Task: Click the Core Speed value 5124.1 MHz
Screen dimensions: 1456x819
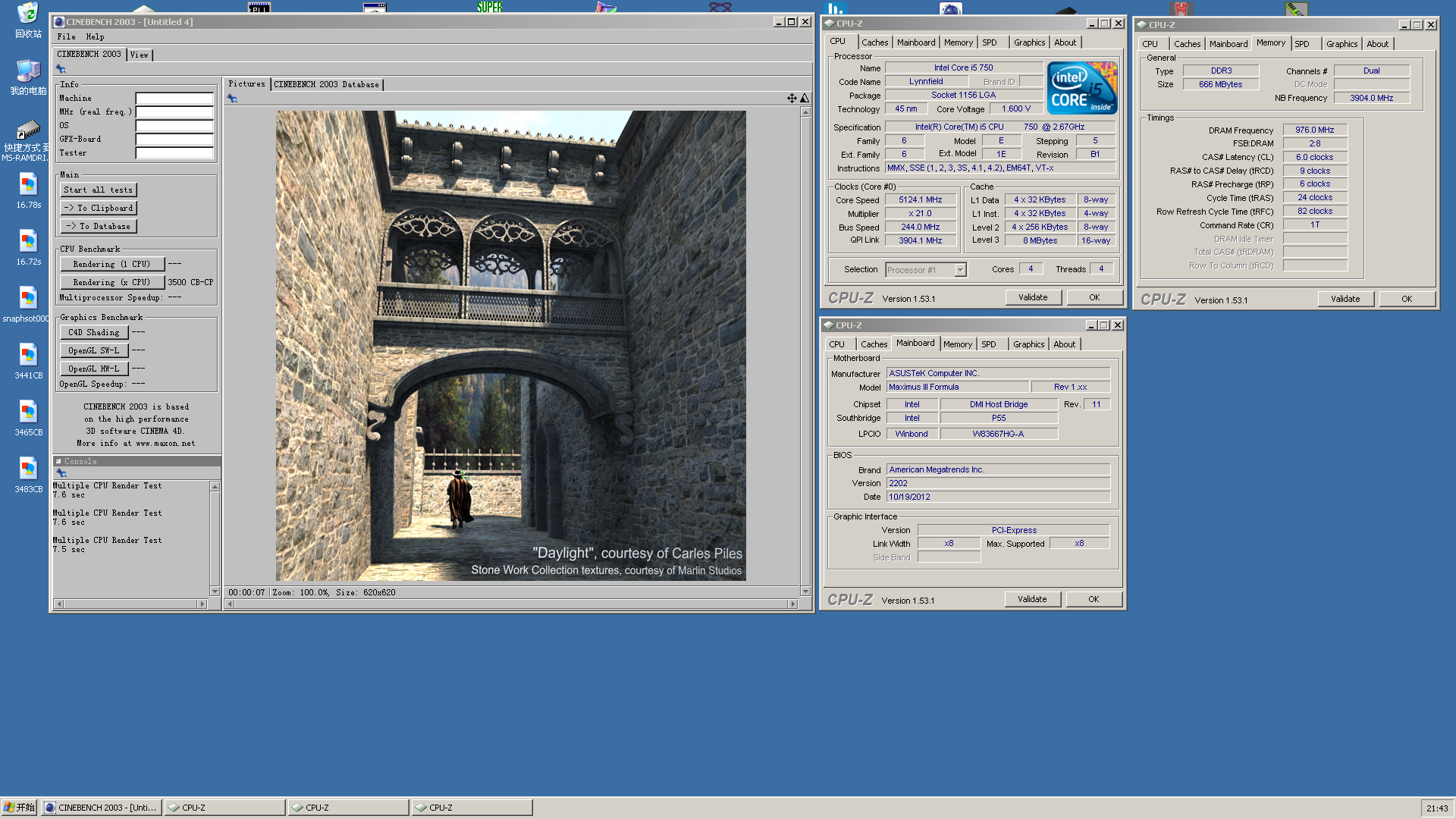Action: (x=920, y=200)
